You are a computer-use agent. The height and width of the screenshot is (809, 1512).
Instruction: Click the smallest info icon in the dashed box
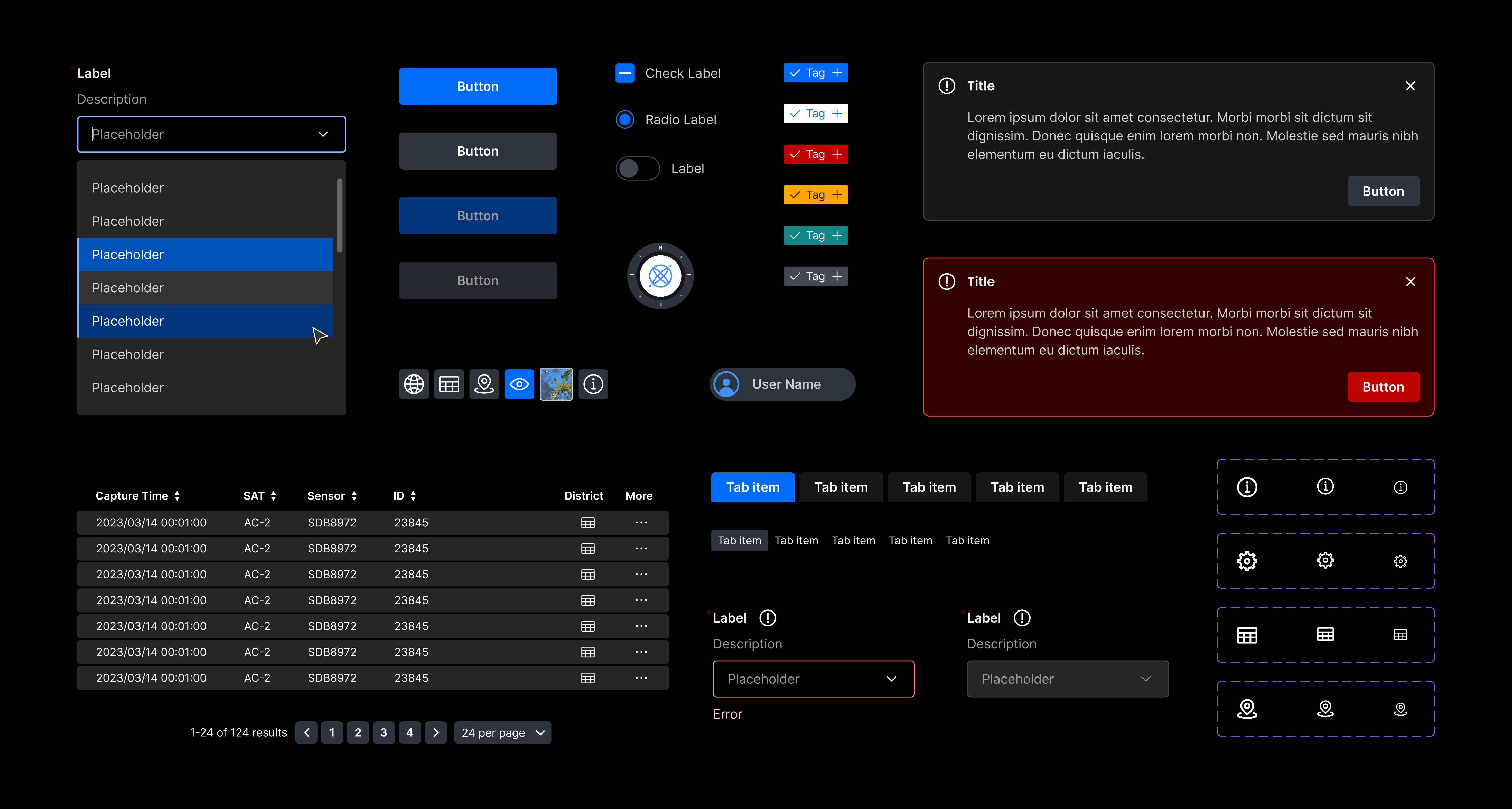1401,487
